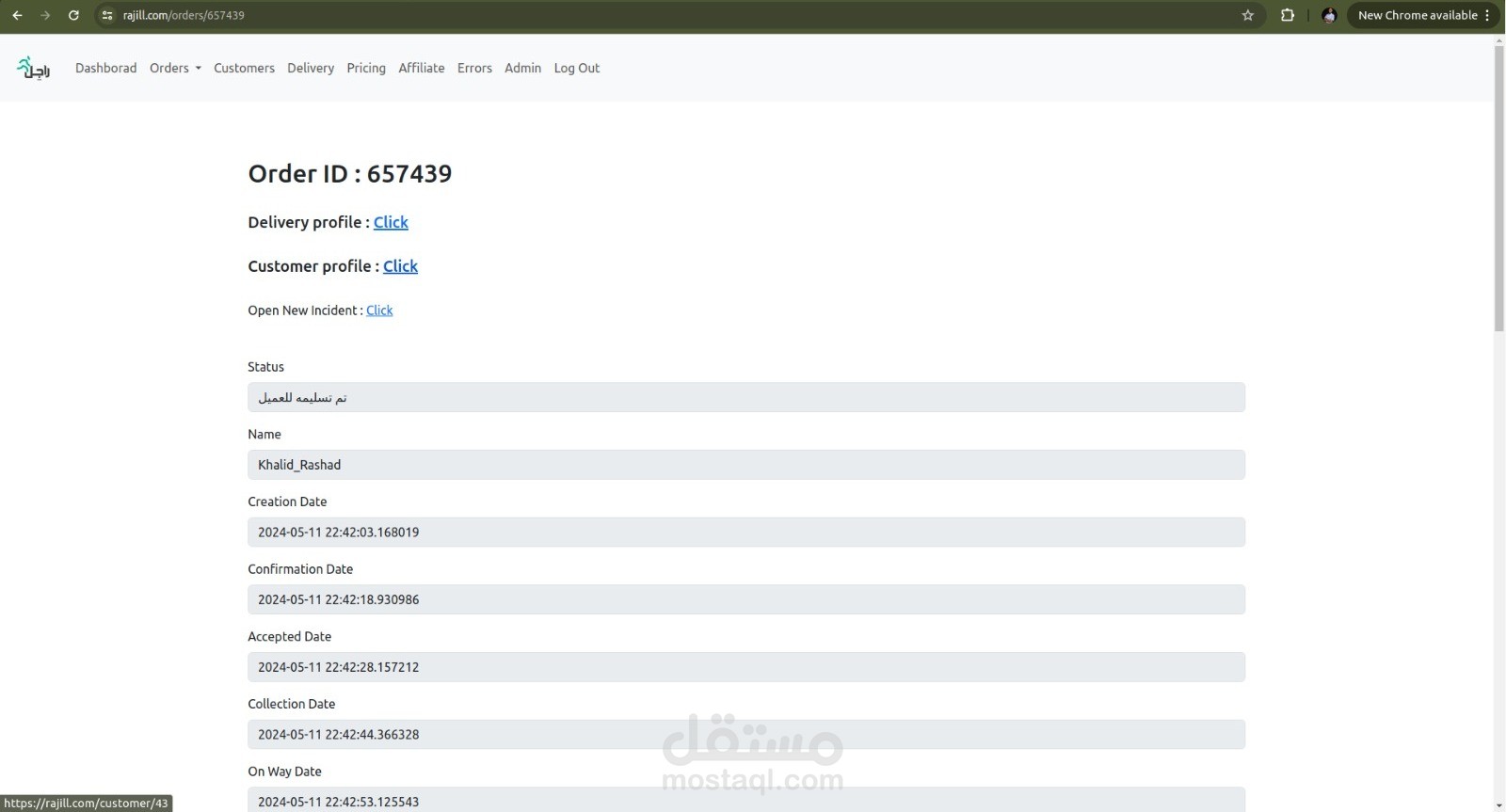Open the Chrome profile avatar
This screenshot has height=812, width=1506.
pyautogui.click(x=1329, y=15)
